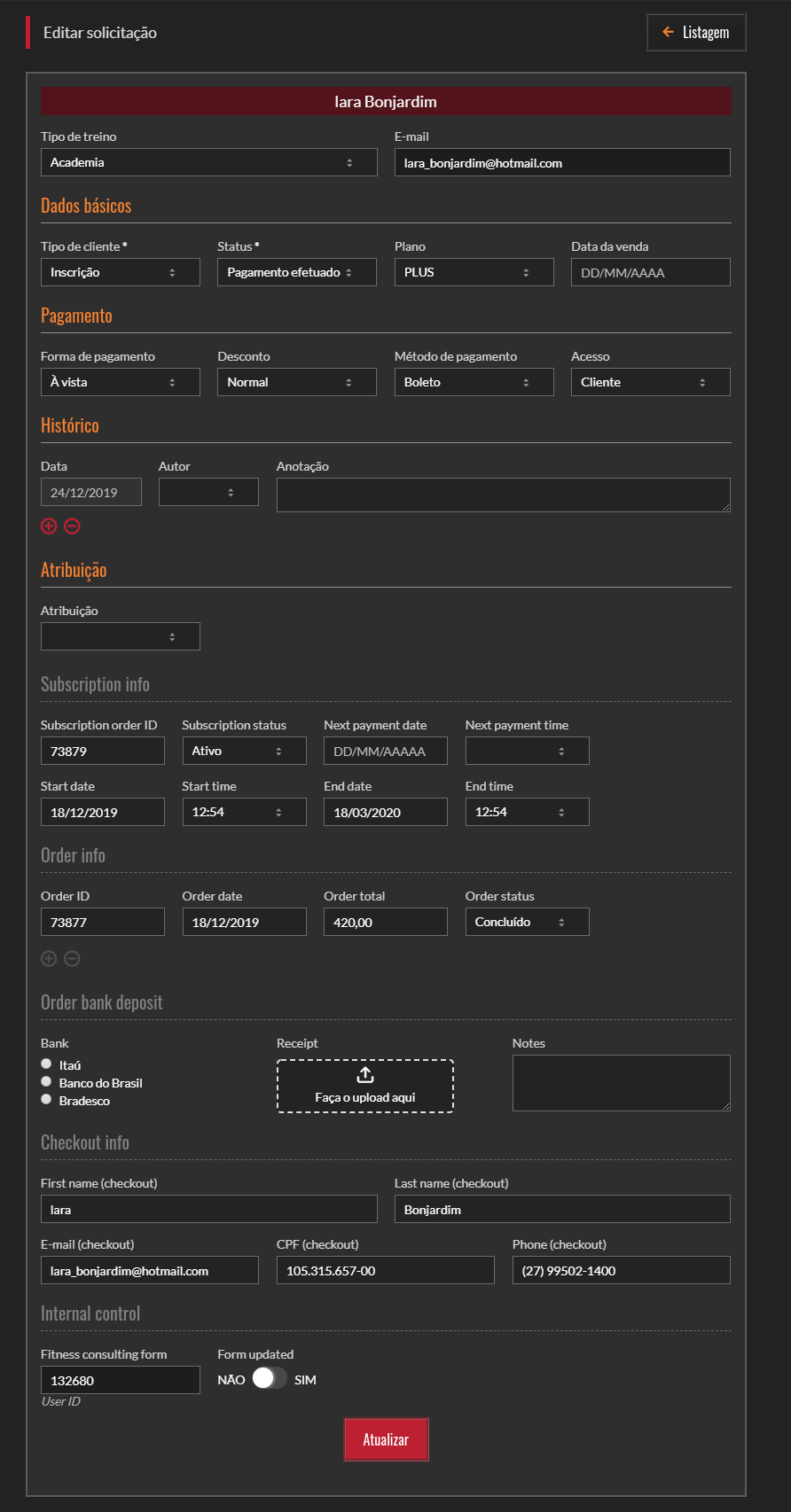Choose the Bradesco bank radio button
The image size is (791, 1512).
point(46,1100)
